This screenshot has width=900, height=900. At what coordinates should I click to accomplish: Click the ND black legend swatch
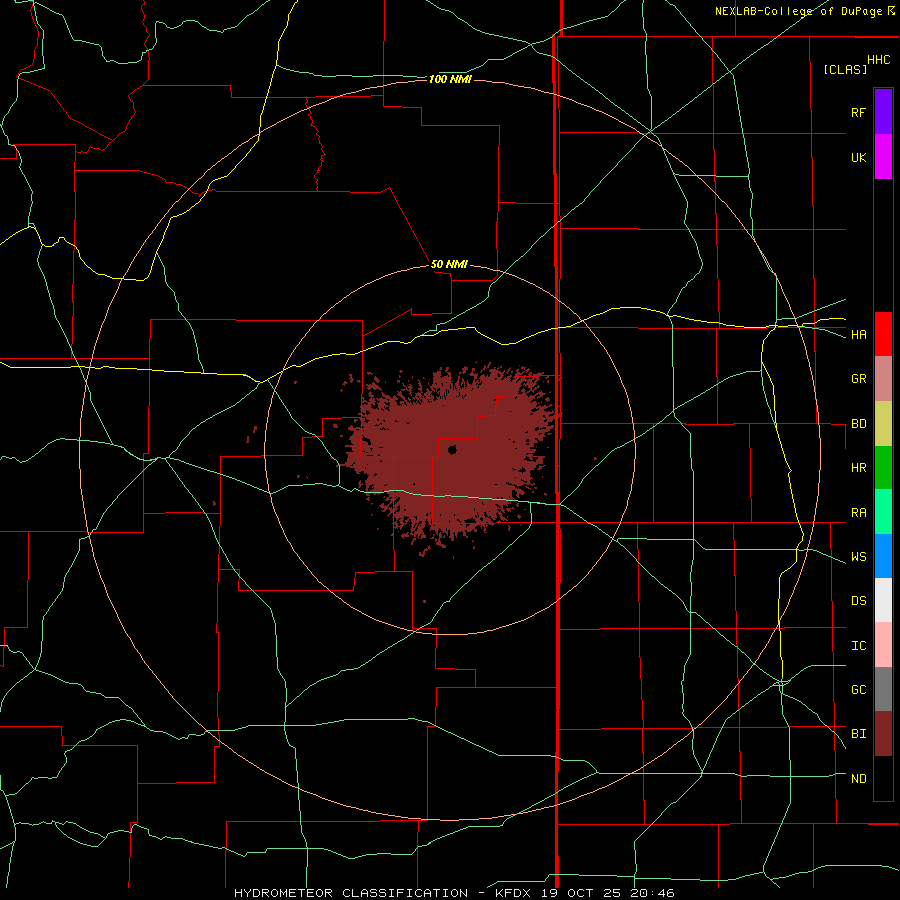point(883,778)
